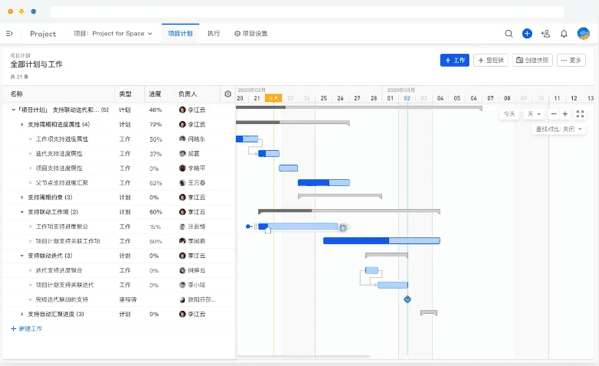The height and width of the screenshot is (366, 599).
Task: Open the 项目设置 tab
Action: coord(251,34)
